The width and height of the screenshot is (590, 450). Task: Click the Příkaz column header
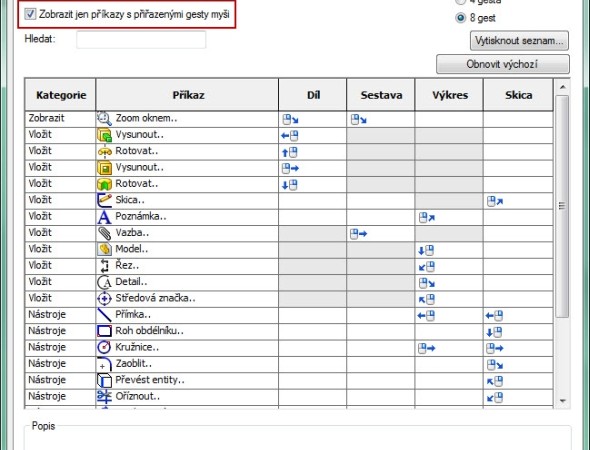tap(187, 95)
